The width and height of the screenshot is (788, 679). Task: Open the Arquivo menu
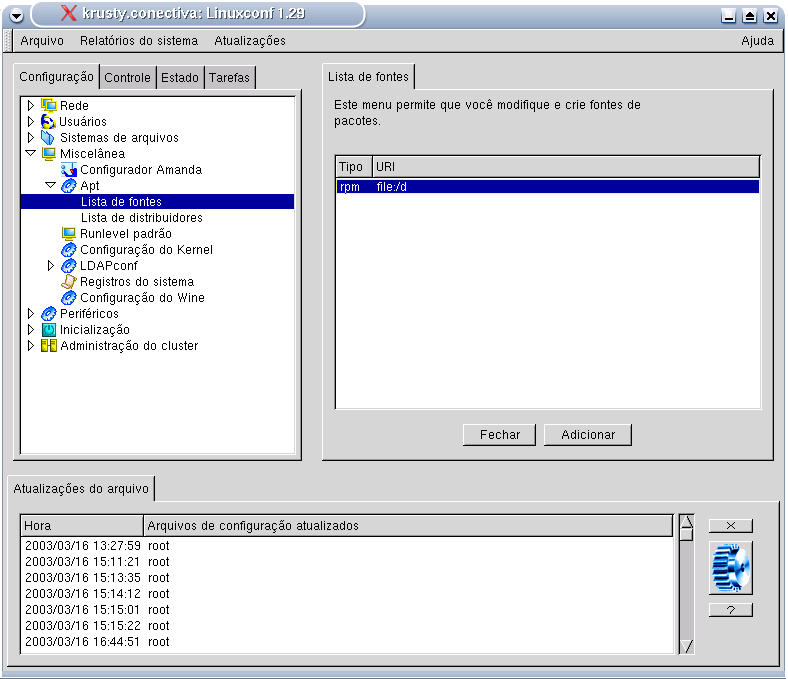42,41
